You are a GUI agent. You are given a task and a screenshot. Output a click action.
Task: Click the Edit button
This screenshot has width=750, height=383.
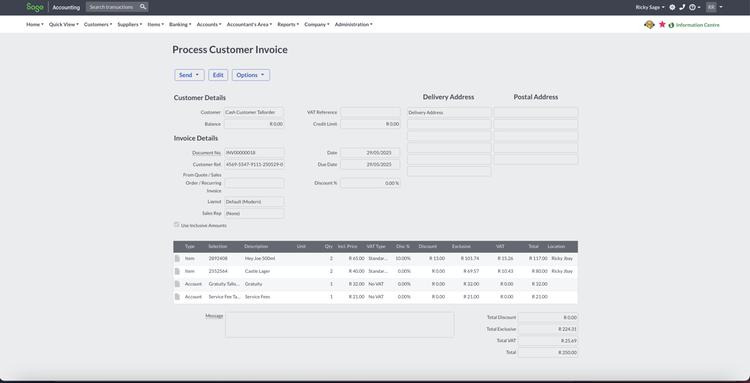point(218,75)
